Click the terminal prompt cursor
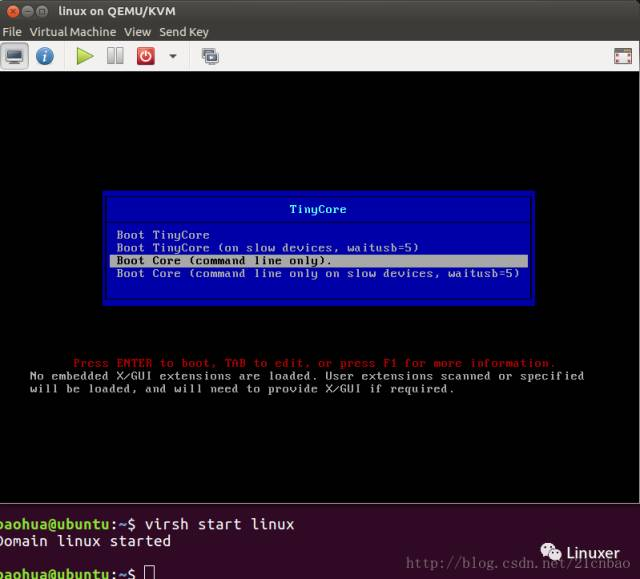 point(150,572)
